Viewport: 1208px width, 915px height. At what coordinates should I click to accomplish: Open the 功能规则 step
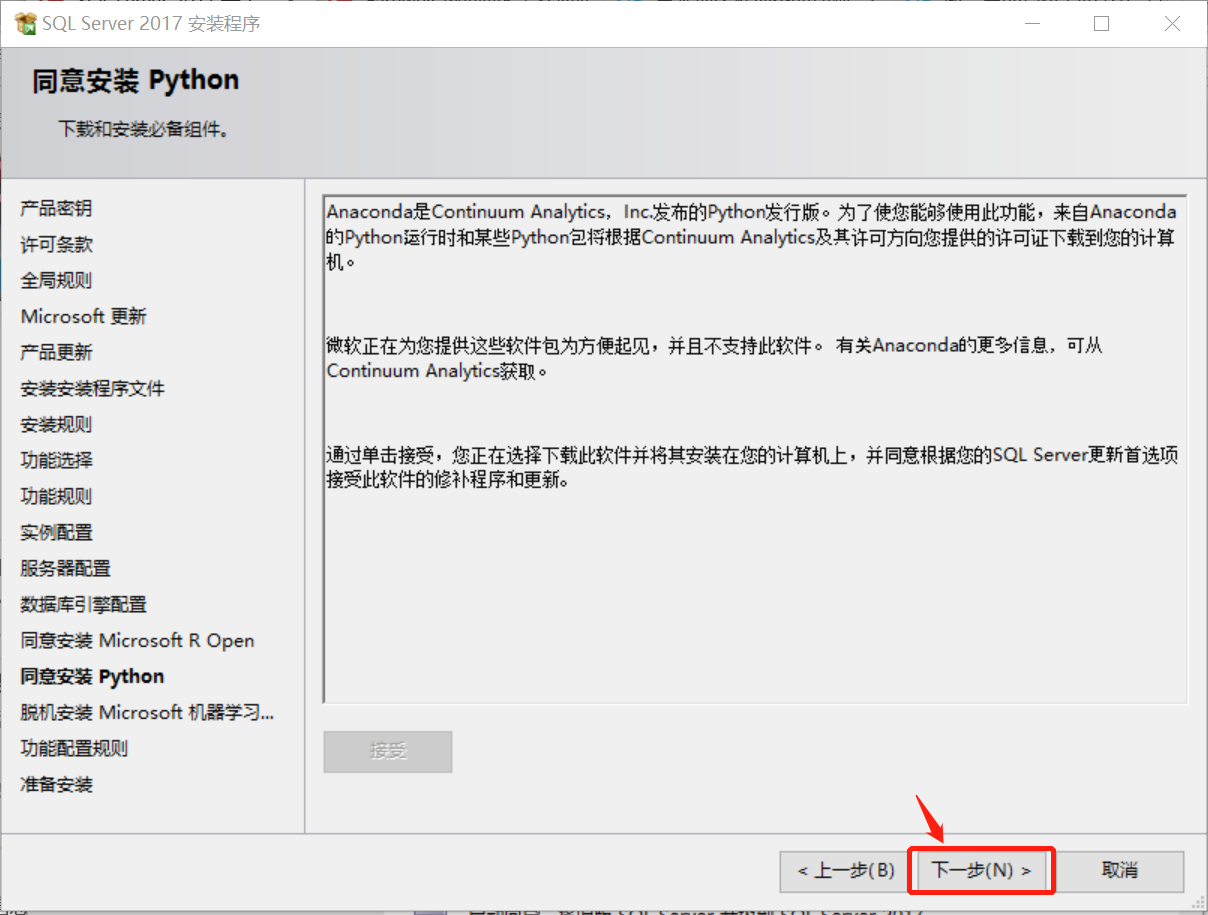[56, 496]
